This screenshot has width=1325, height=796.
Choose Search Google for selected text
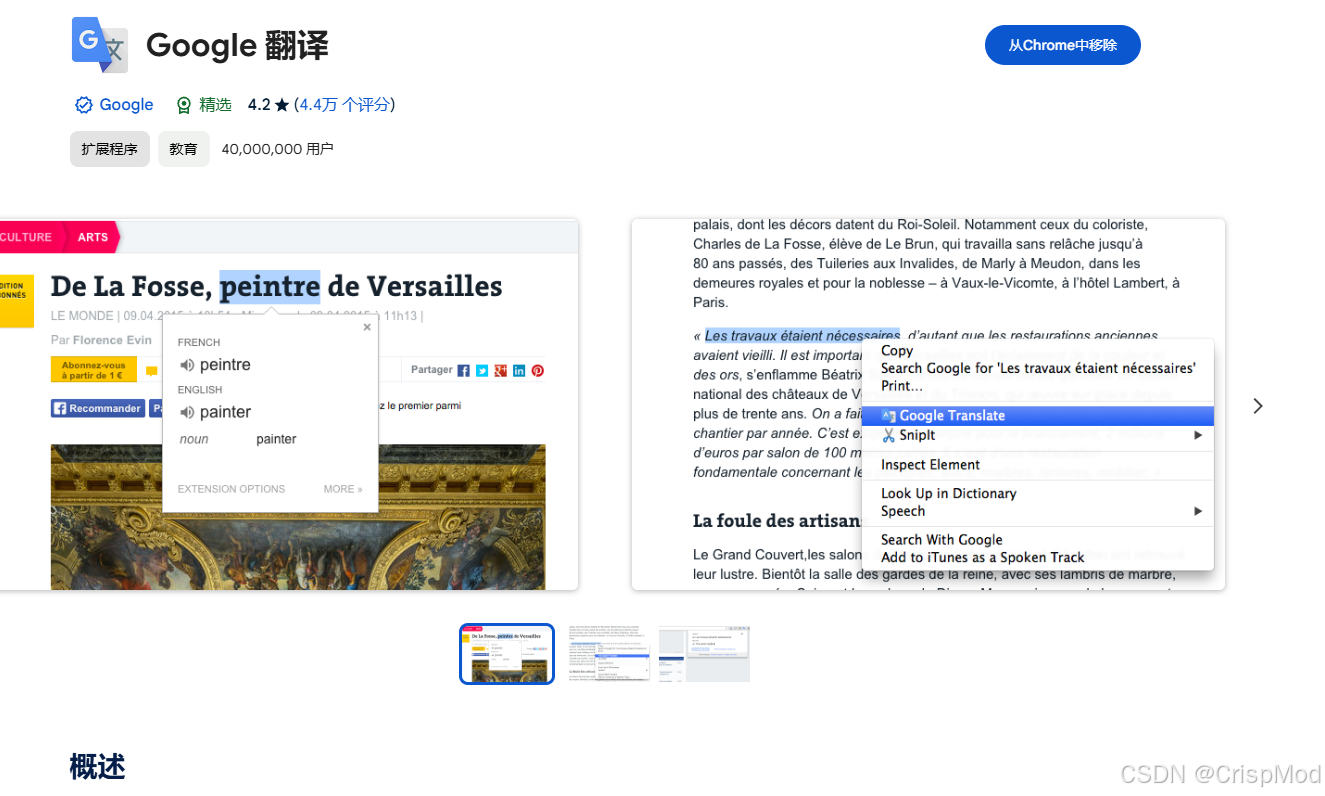pyautogui.click(x=1037, y=368)
